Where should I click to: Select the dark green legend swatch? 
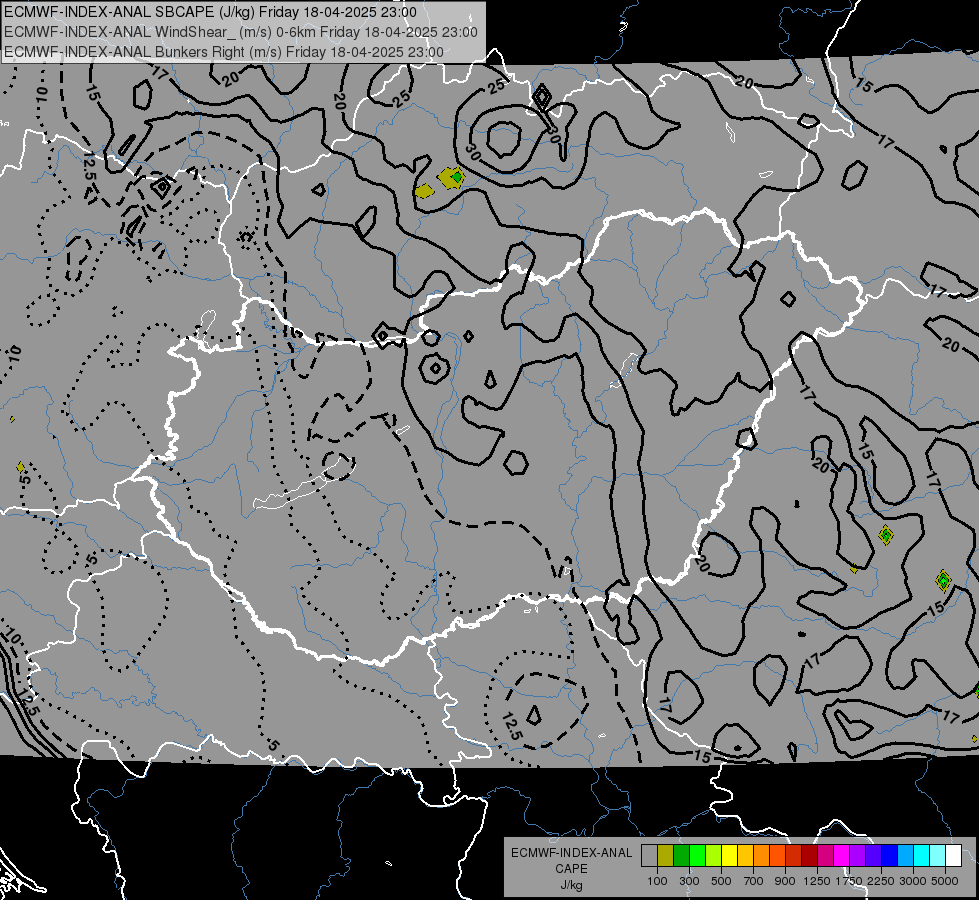[681, 855]
